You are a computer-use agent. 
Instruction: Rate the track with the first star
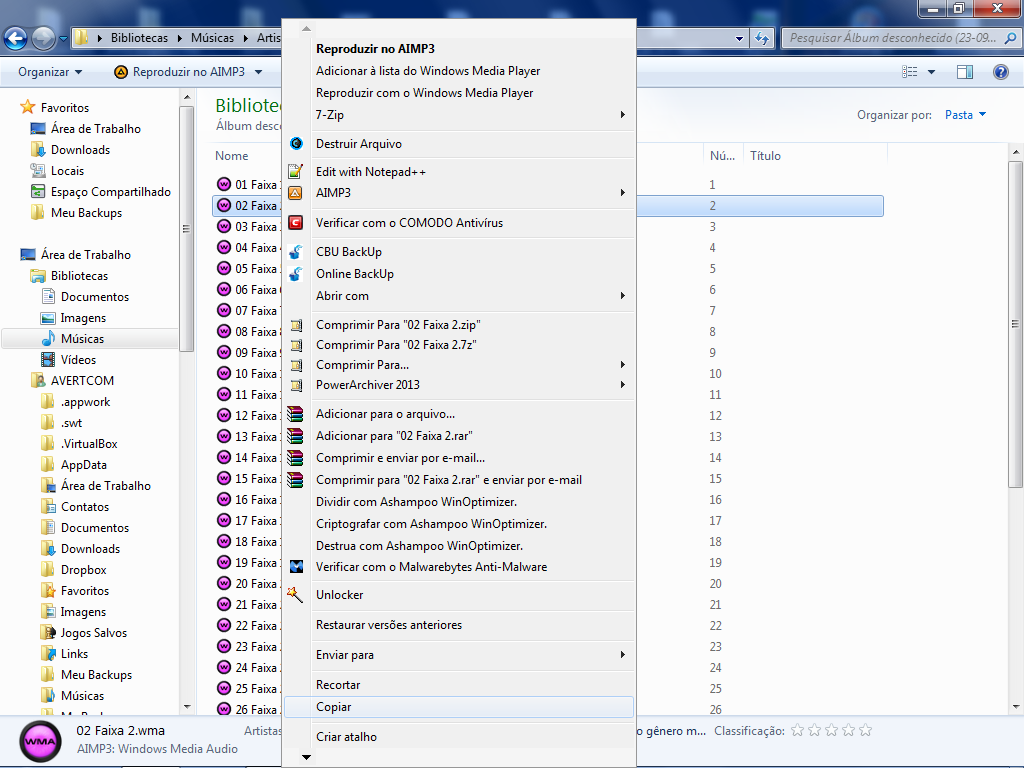click(797, 731)
